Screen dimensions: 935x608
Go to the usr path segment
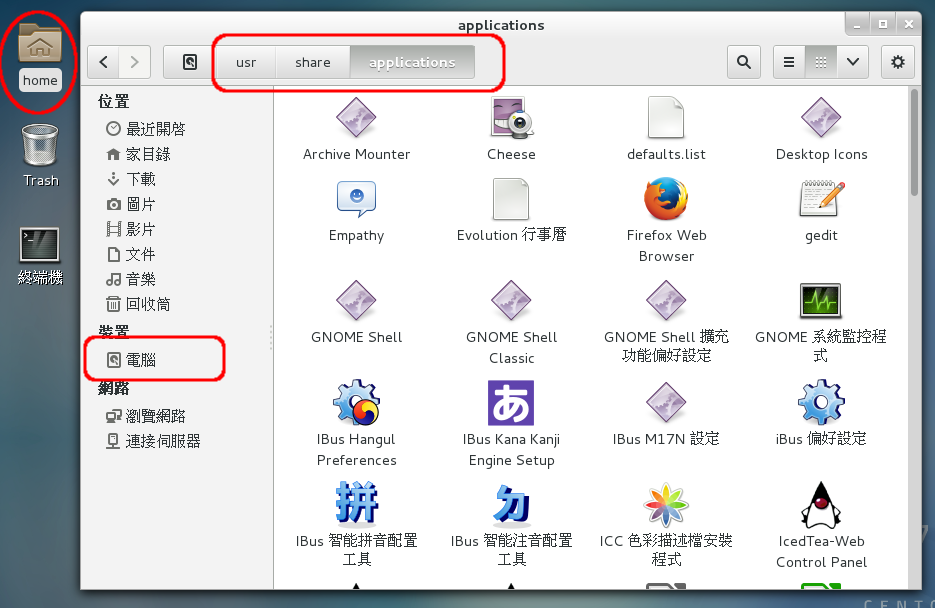(246, 62)
